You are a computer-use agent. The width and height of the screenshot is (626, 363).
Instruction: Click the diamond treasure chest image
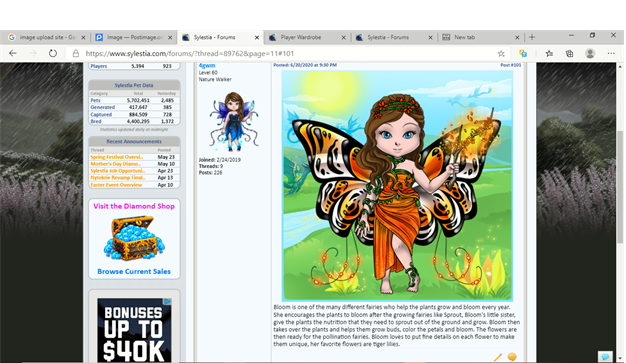[134, 238]
